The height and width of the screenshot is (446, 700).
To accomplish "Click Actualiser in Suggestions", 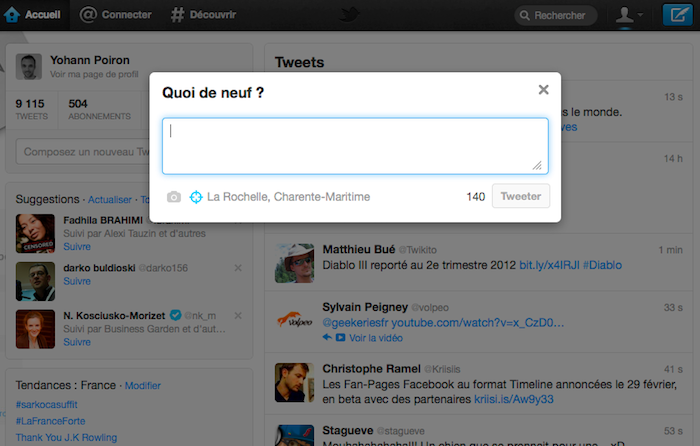I will click(110, 200).
